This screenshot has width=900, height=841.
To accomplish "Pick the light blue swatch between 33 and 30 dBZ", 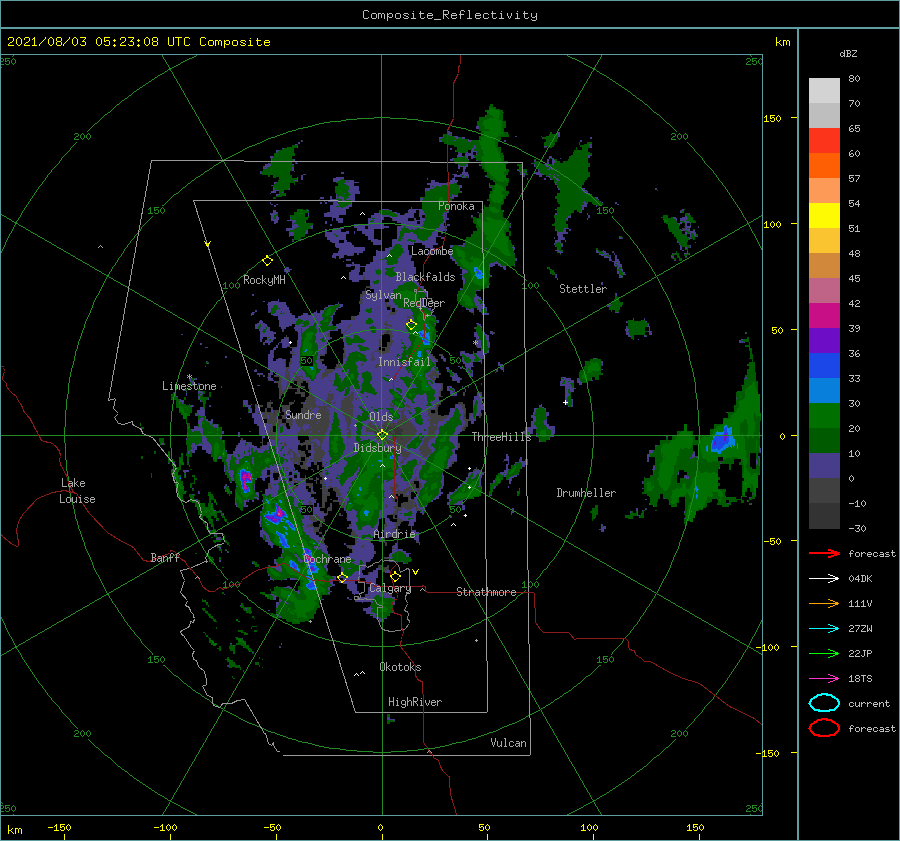I will pyautogui.click(x=824, y=390).
